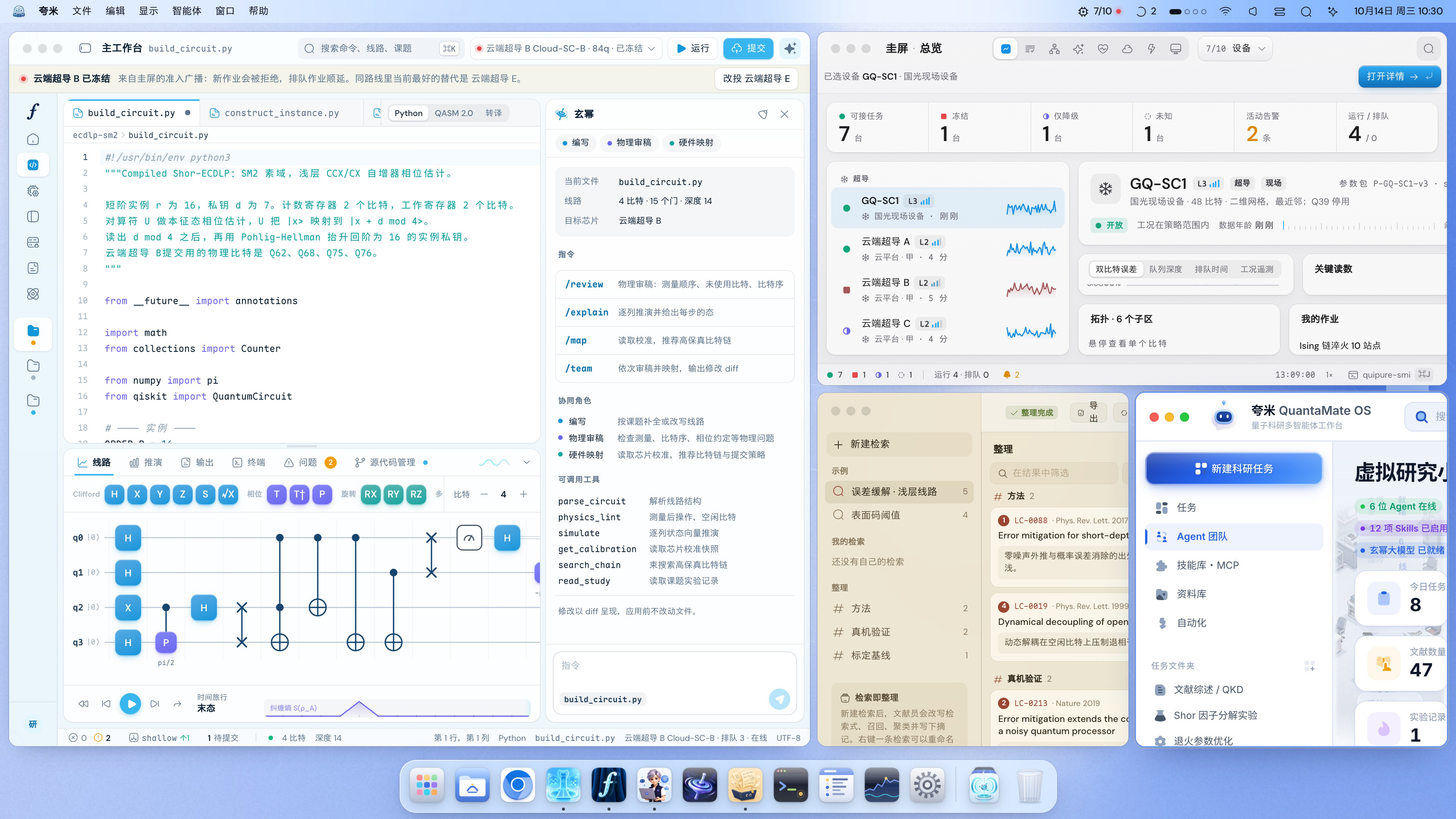Open macOS Control Center in the menu bar

(x=1280, y=11)
